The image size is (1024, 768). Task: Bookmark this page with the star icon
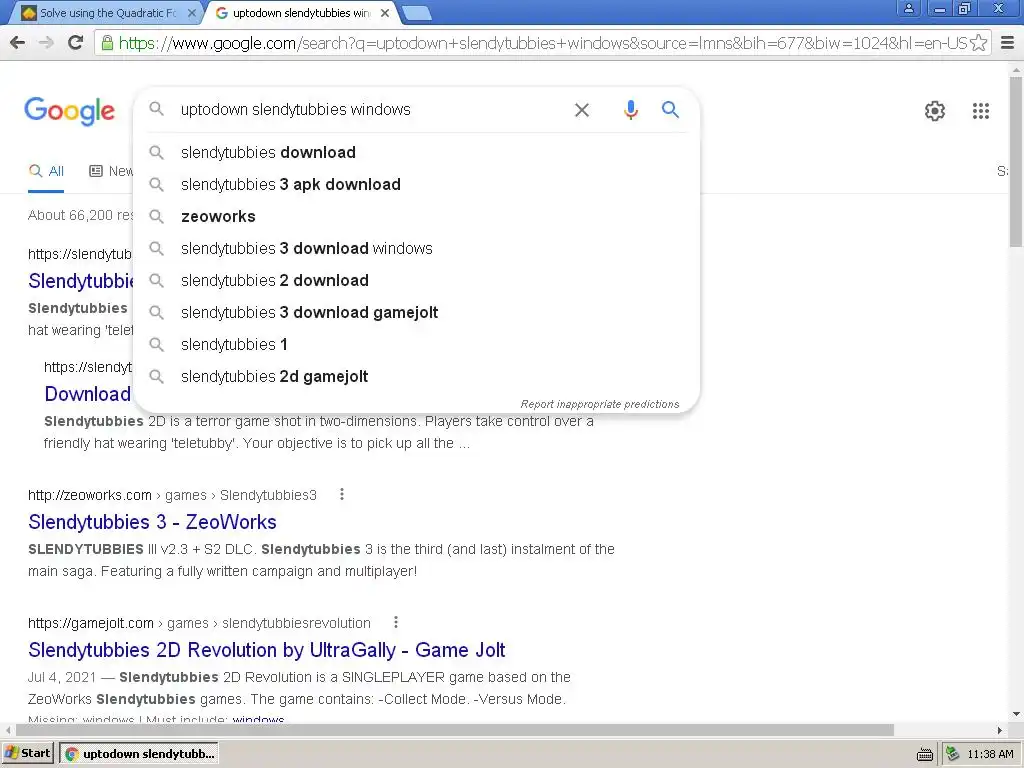978,43
